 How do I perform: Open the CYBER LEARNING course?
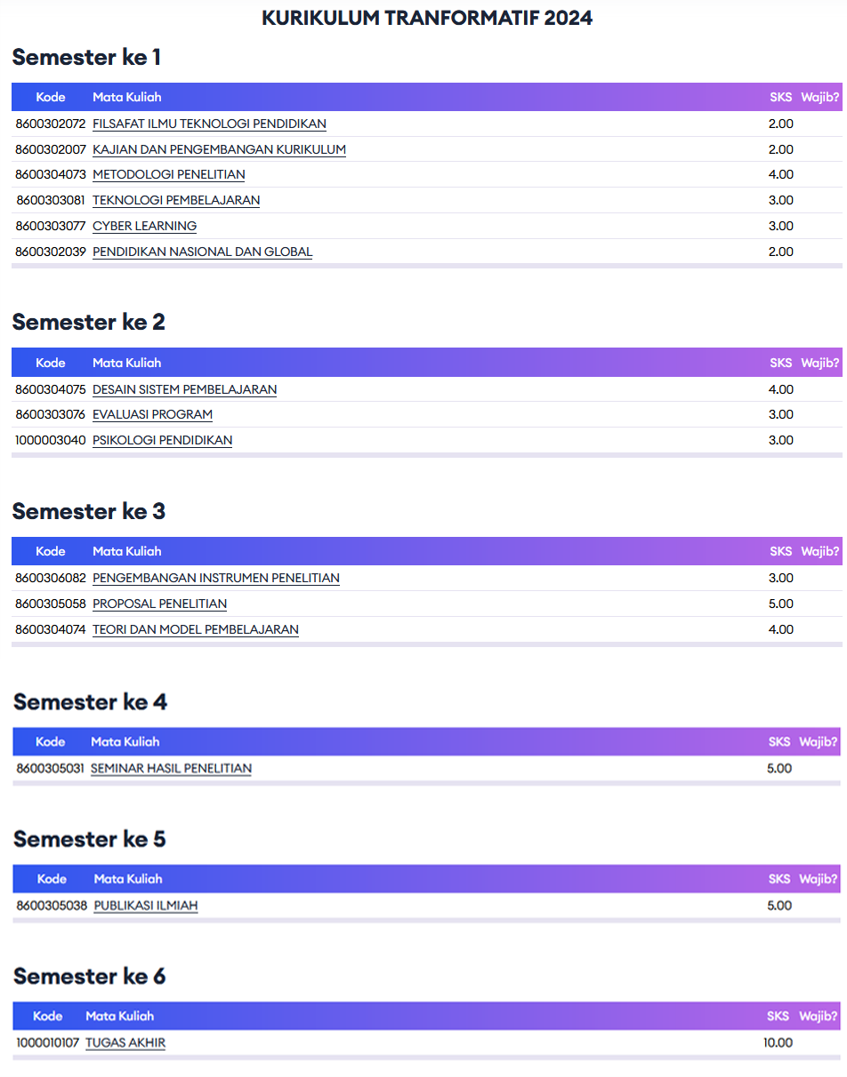click(x=145, y=226)
